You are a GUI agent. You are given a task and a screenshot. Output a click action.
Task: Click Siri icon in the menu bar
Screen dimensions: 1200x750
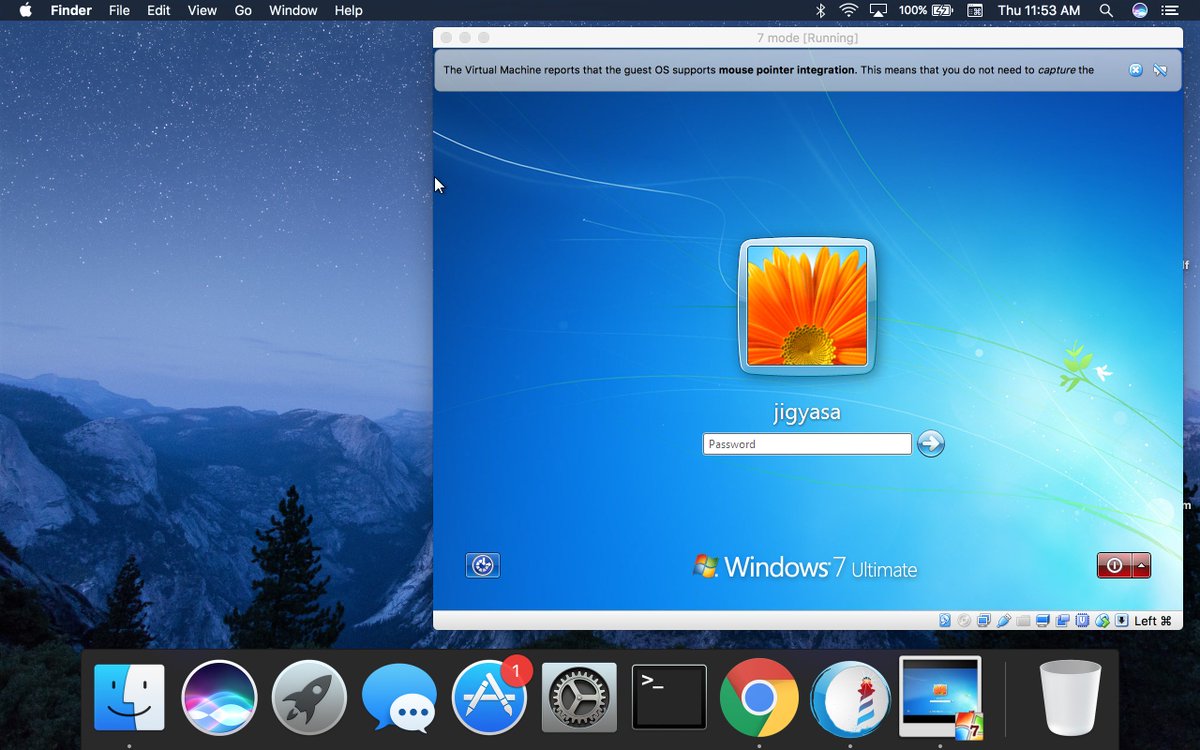click(x=1139, y=10)
